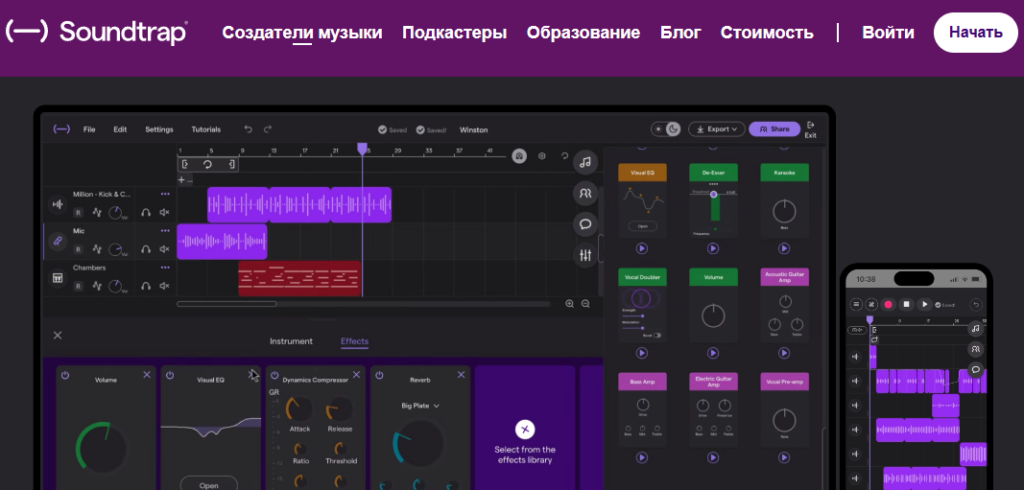Close the effects panel with X

pos(57,335)
